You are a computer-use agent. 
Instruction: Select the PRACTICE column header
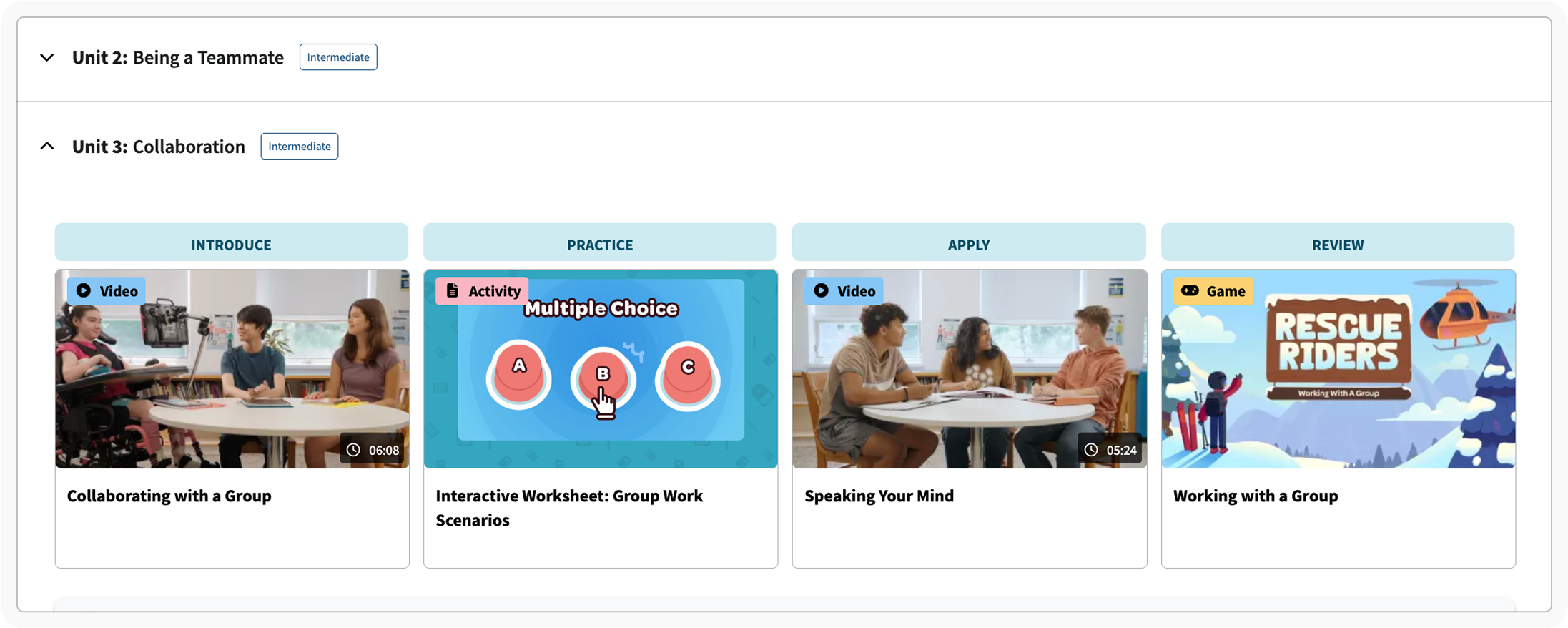click(600, 245)
